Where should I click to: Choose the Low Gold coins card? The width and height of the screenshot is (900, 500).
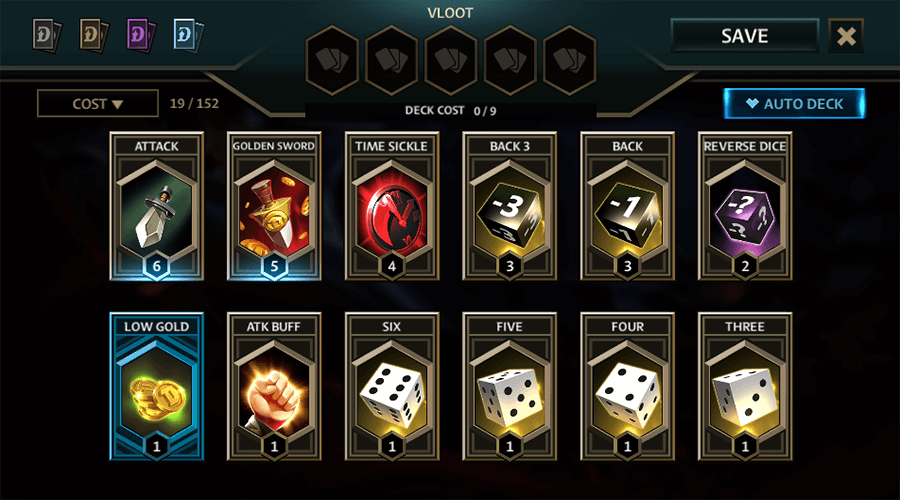click(x=157, y=387)
